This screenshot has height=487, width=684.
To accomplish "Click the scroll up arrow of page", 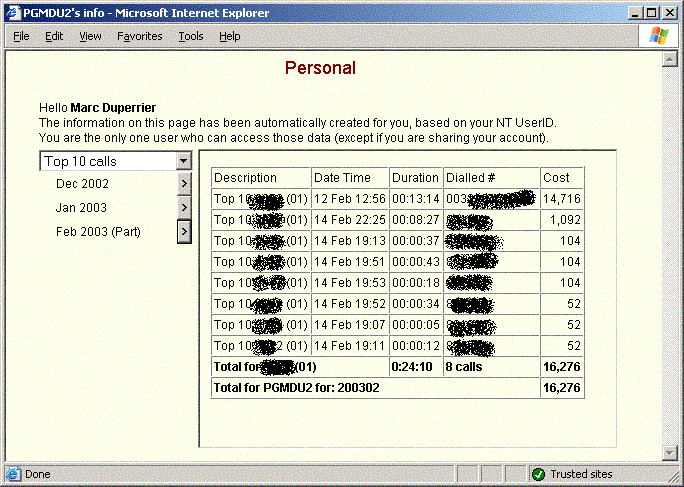I will 671,59.
